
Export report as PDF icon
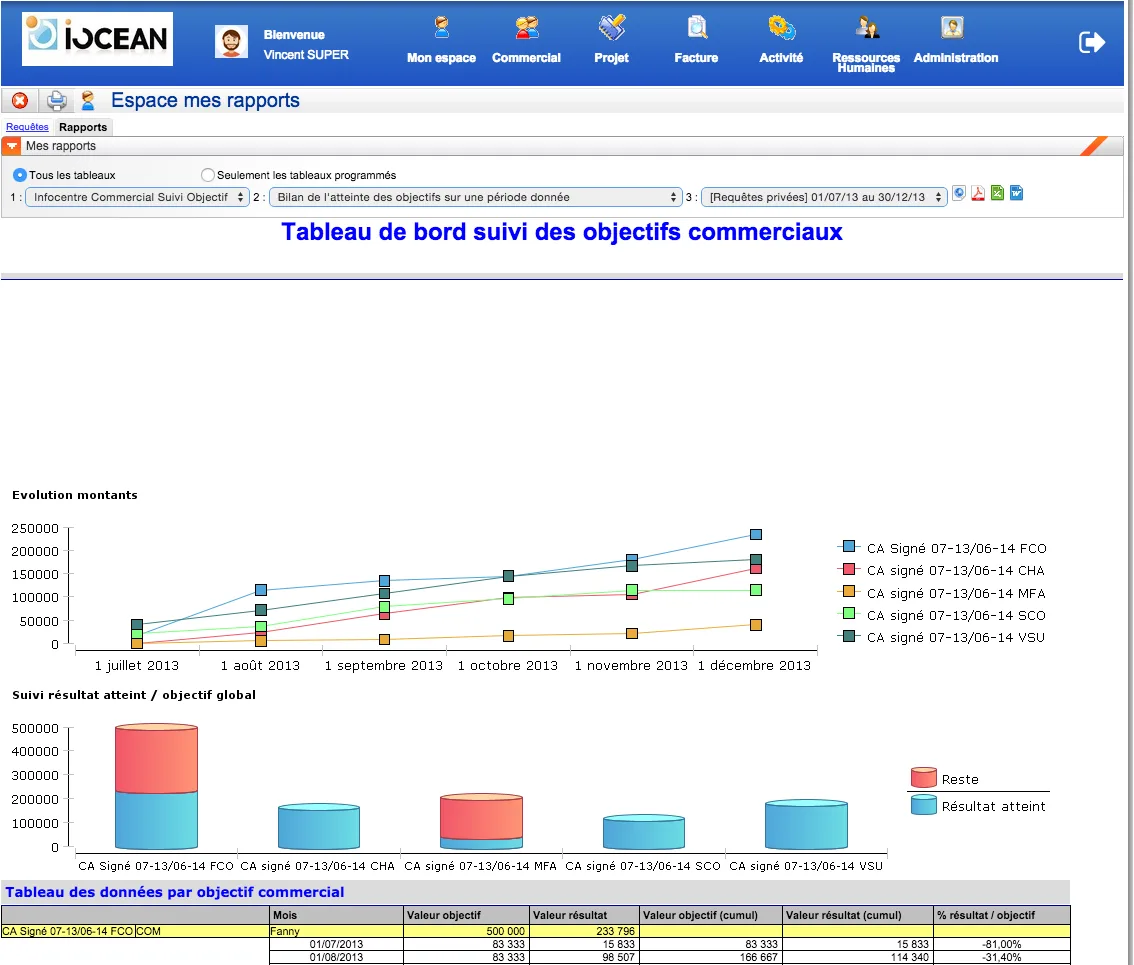[978, 193]
